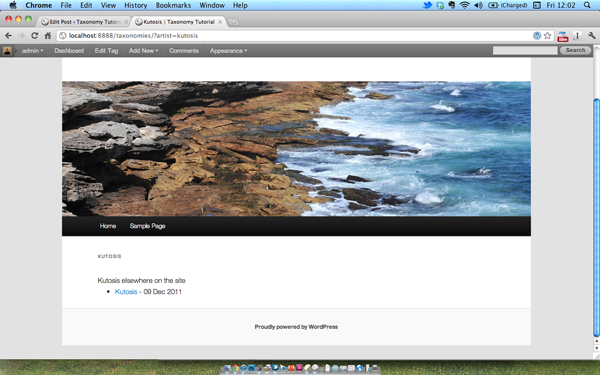Click Dashboard in the WordPress admin bar

69,51
